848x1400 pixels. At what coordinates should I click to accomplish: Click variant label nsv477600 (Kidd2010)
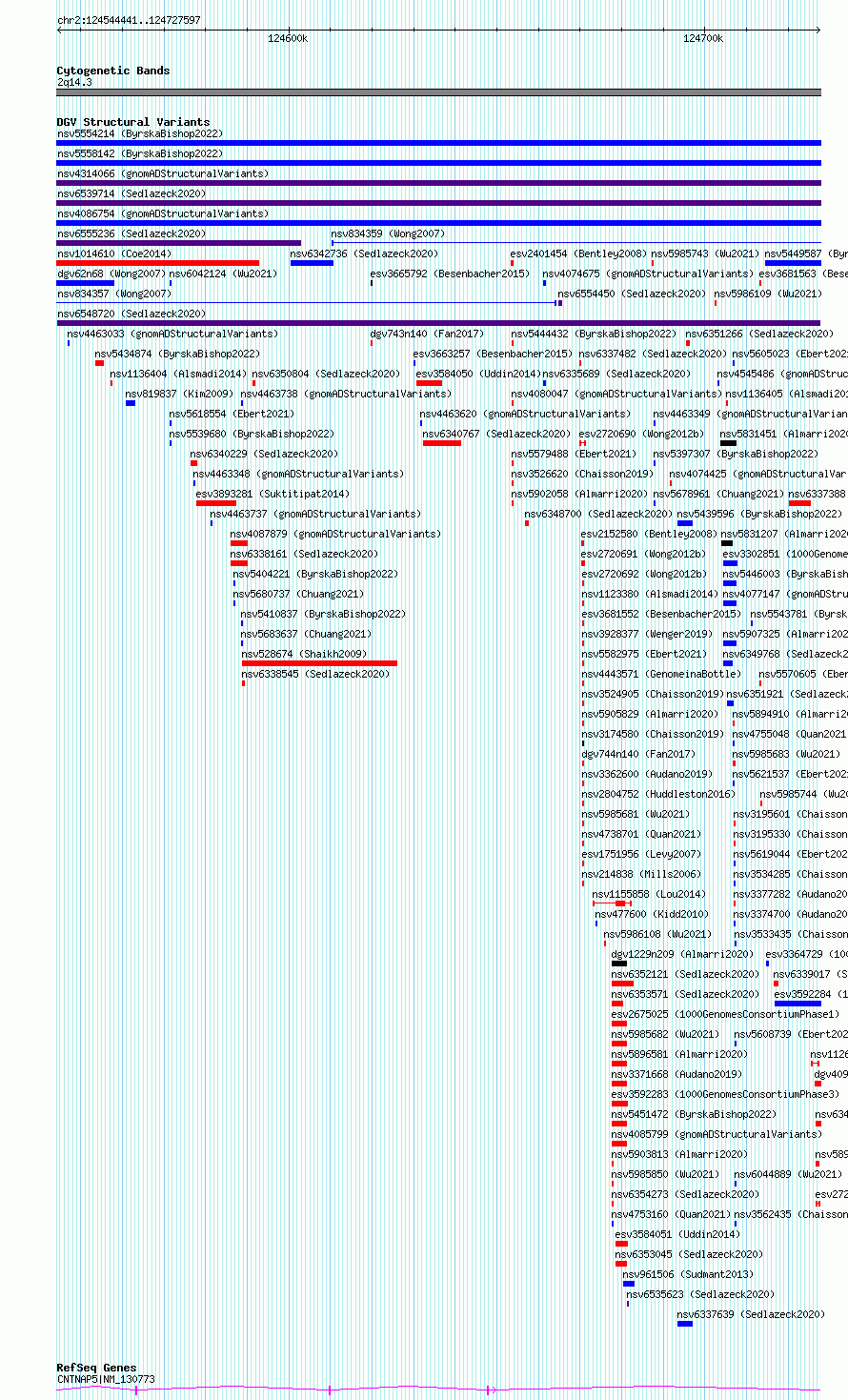pyautogui.click(x=653, y=915)
